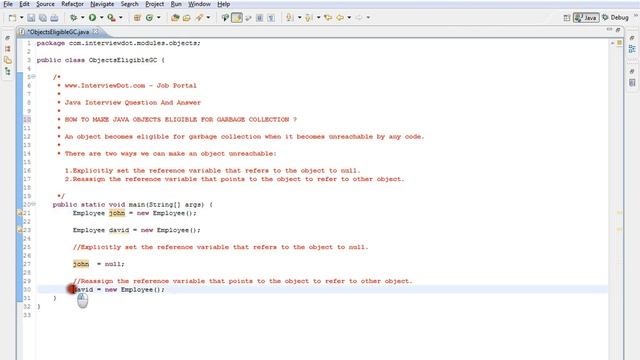Viewport: 640px width, 360px height.
Task: Jump to Next Annotation icon
Action: (290, 18)
